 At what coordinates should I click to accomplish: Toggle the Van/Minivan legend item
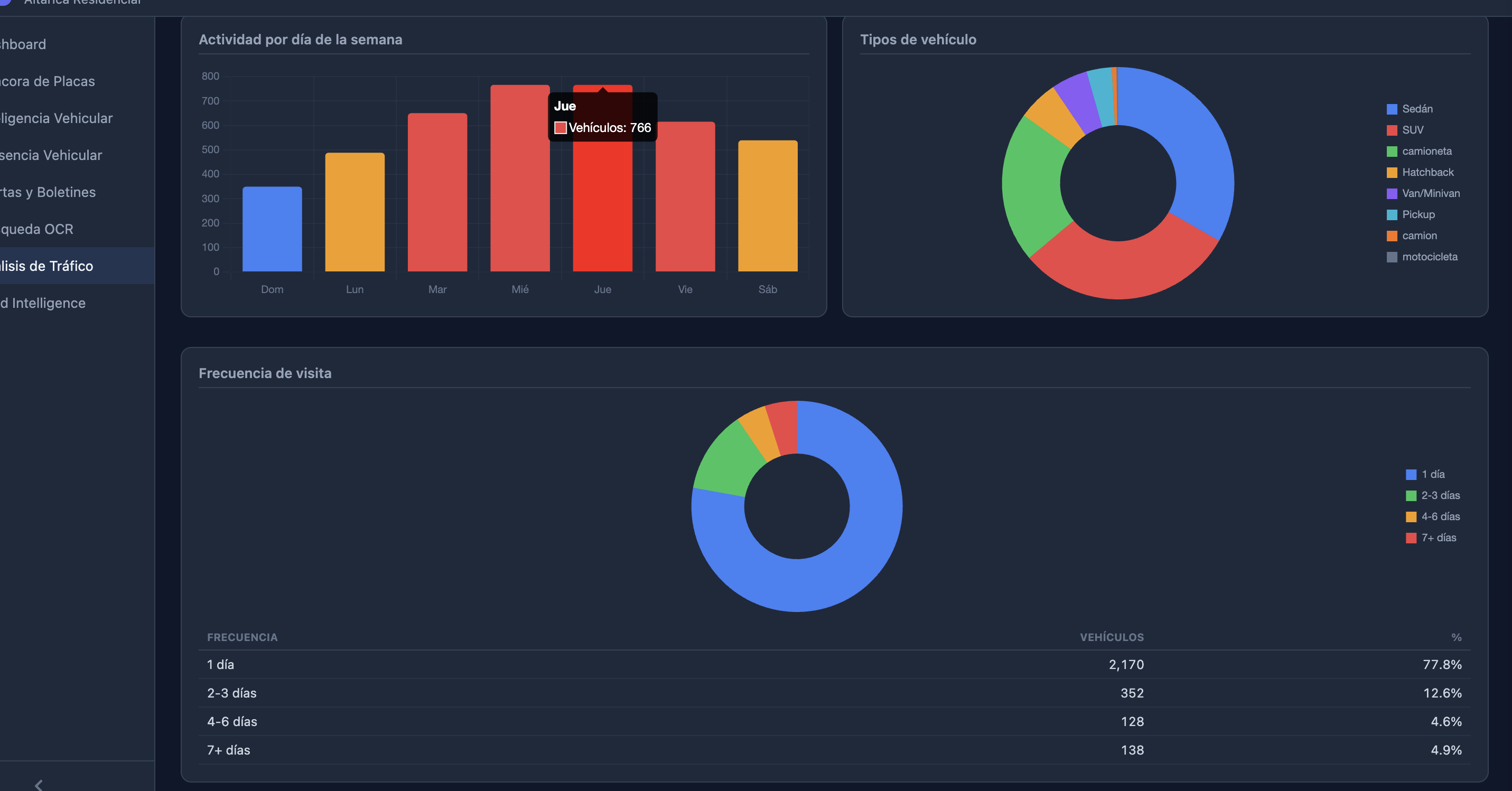coord(1430,193)
